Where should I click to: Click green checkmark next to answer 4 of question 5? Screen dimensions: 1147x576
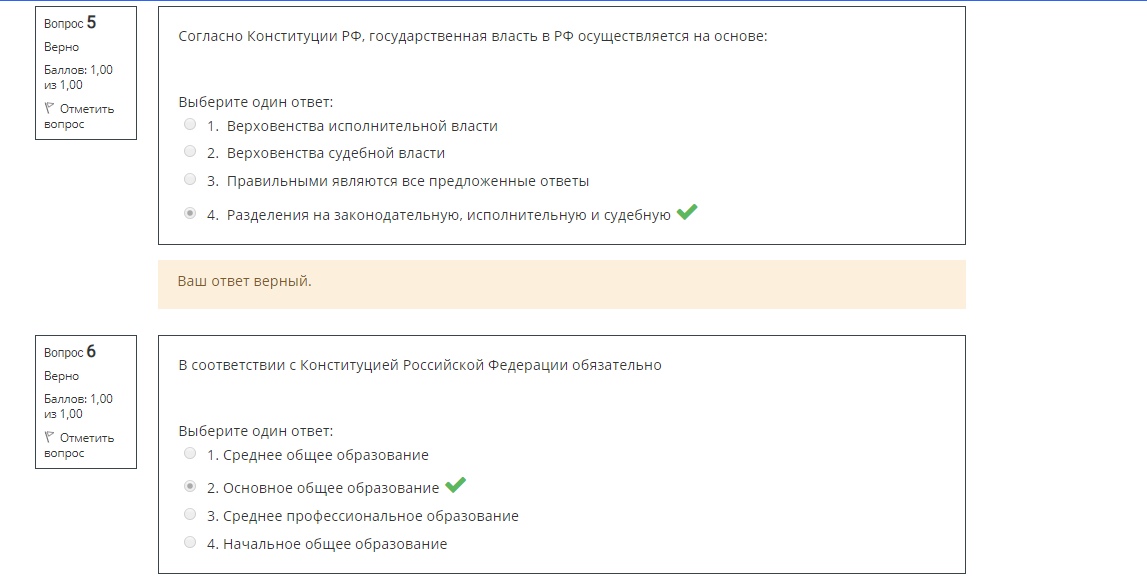tap(687, 212)
